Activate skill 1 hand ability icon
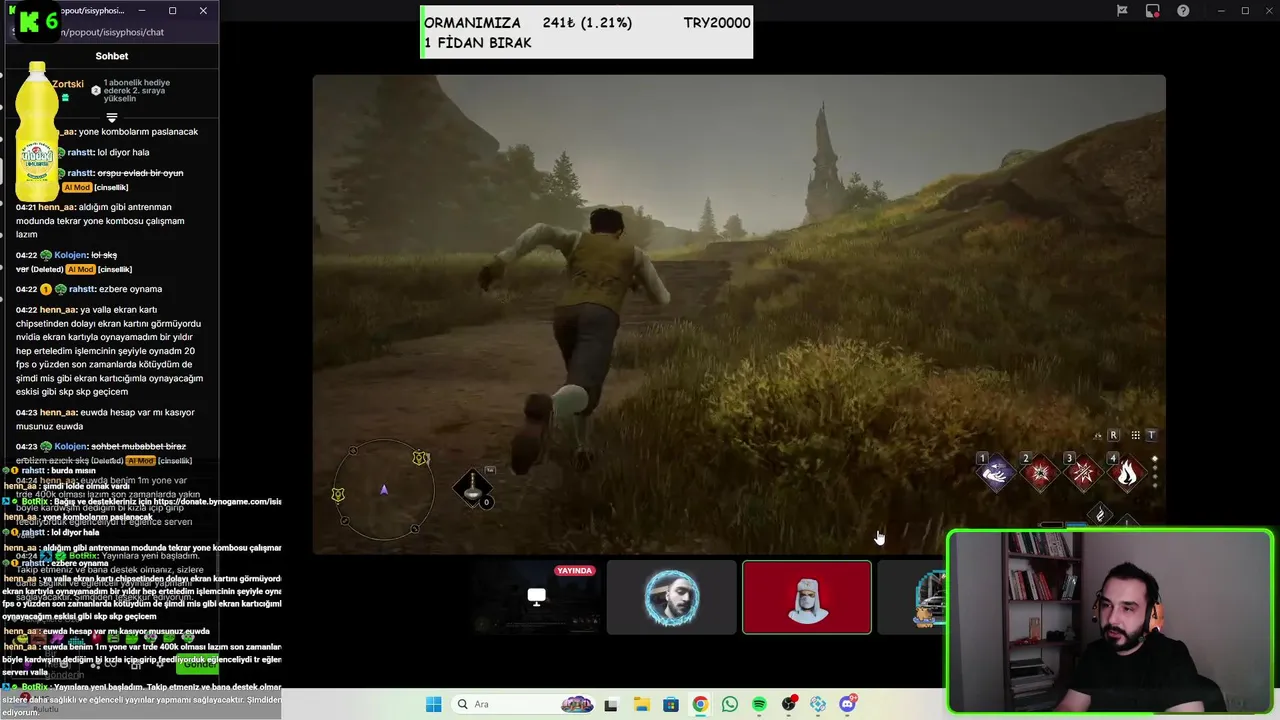Image resolution: width=1280 pixels, height=720 pixels. pyautogui.click(x=995, y=472)
